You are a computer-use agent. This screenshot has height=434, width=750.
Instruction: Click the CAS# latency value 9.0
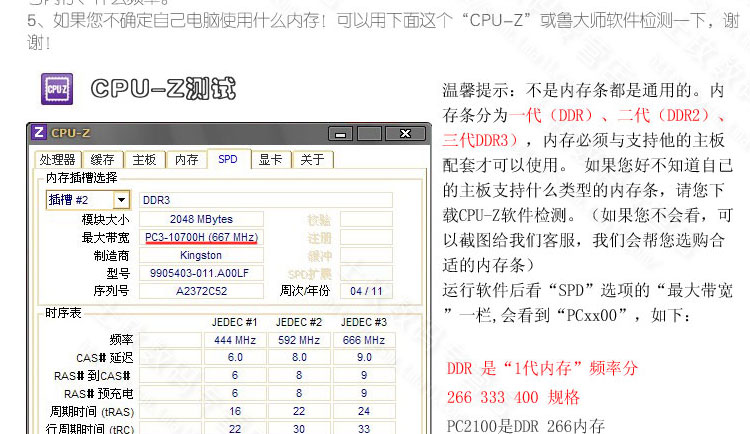[x=364, y=357]
